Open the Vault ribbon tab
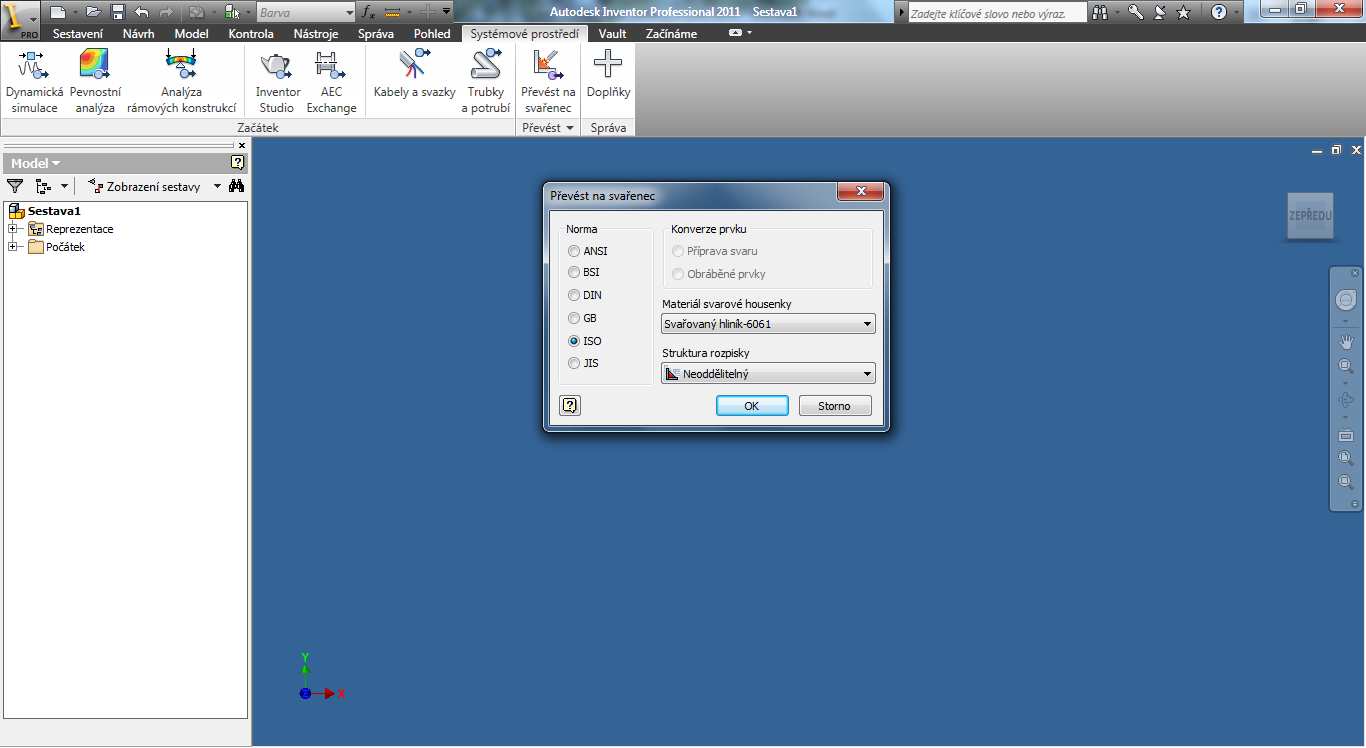The image size is (1366, 748). tap(613, 33)
